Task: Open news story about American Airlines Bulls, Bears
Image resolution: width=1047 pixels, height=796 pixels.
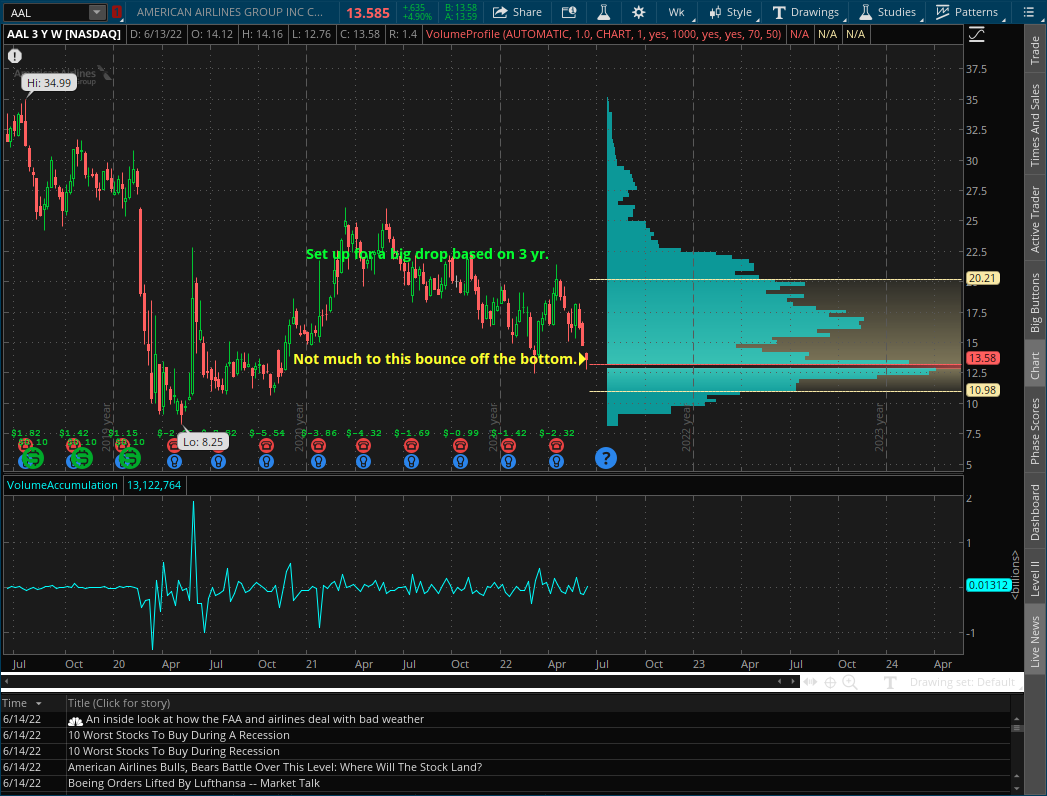Action: pyautogui.click(x=274, y=767)
